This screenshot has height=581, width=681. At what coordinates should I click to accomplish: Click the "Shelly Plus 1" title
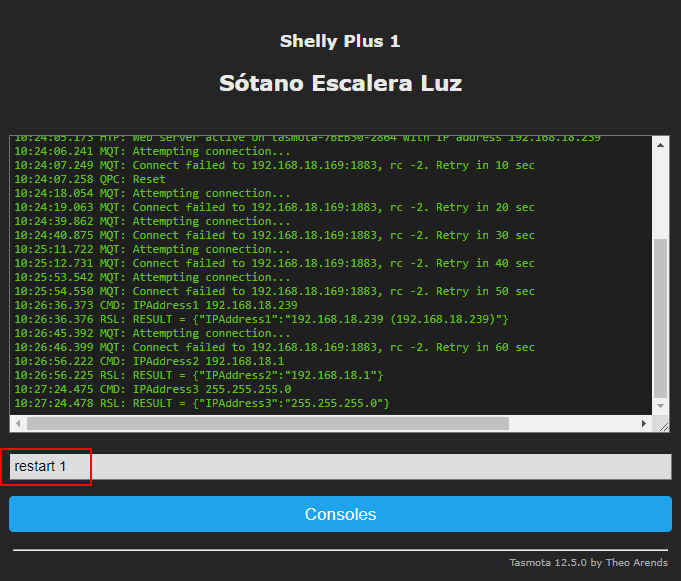click(x=340, y=41)
